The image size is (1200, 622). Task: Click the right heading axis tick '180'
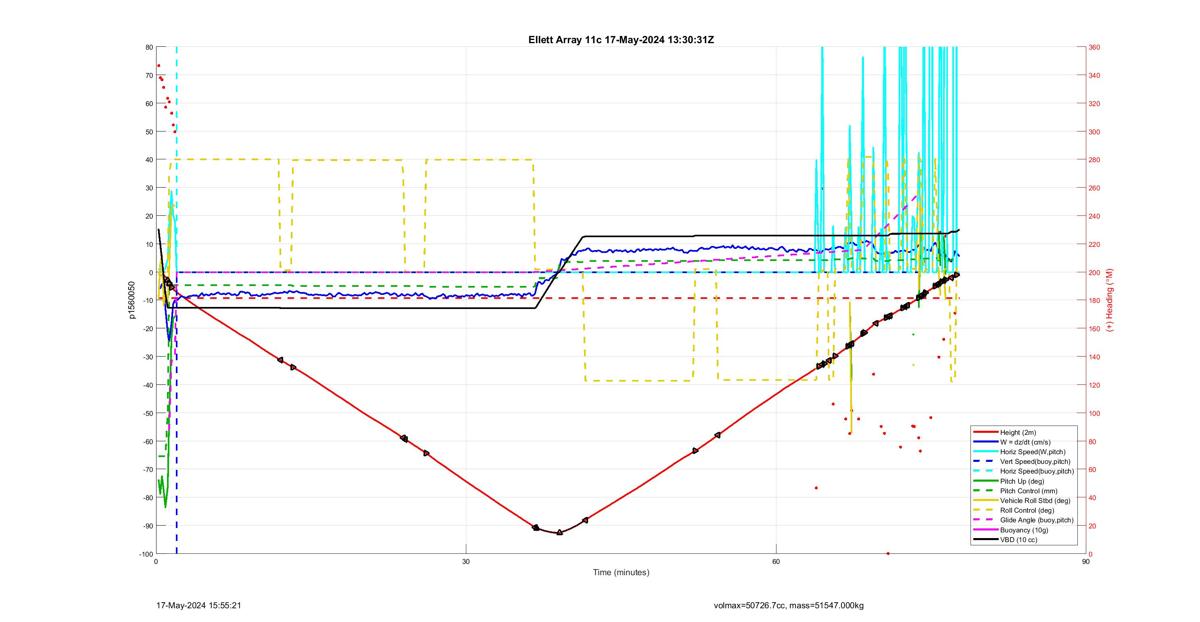click(x=1094, y=300)
